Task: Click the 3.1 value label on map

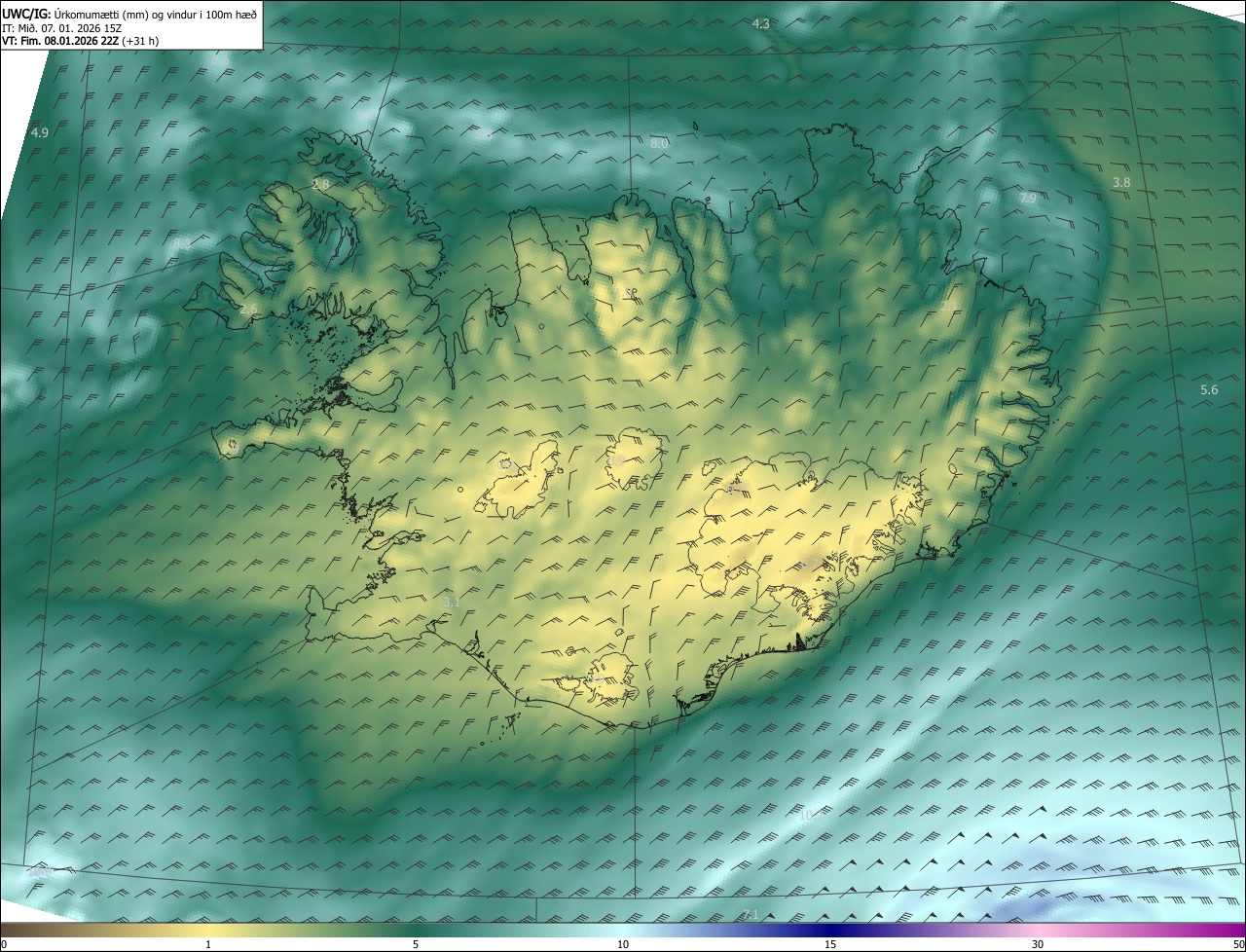Action: (452, 602)
